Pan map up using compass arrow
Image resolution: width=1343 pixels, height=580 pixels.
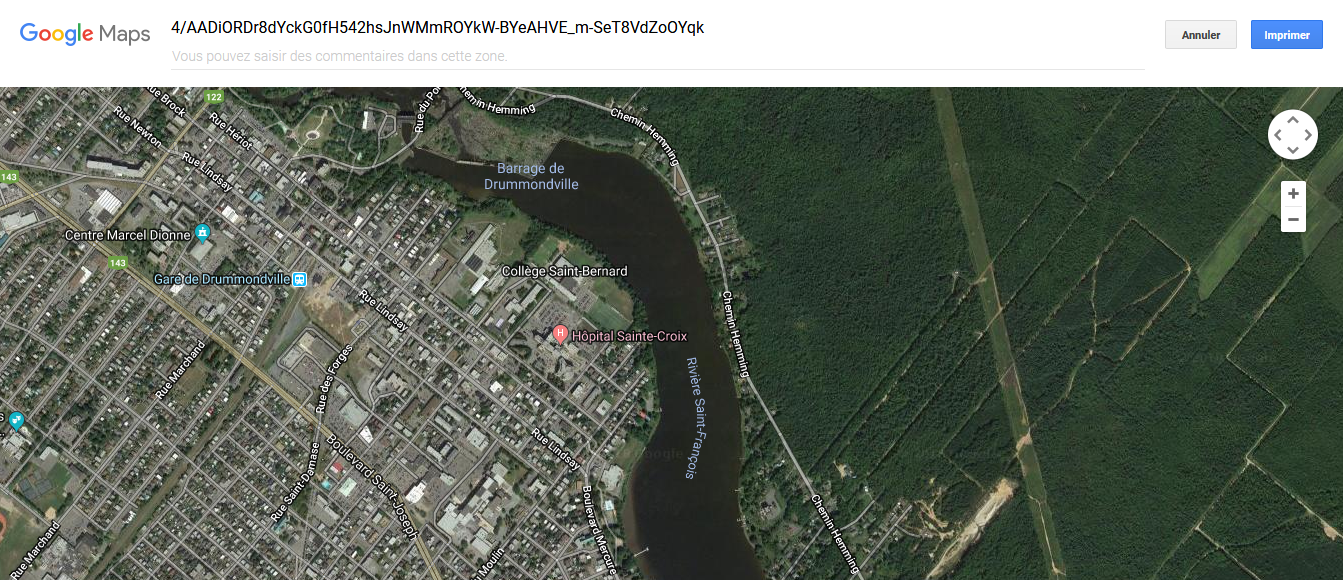pos(1293,119)
